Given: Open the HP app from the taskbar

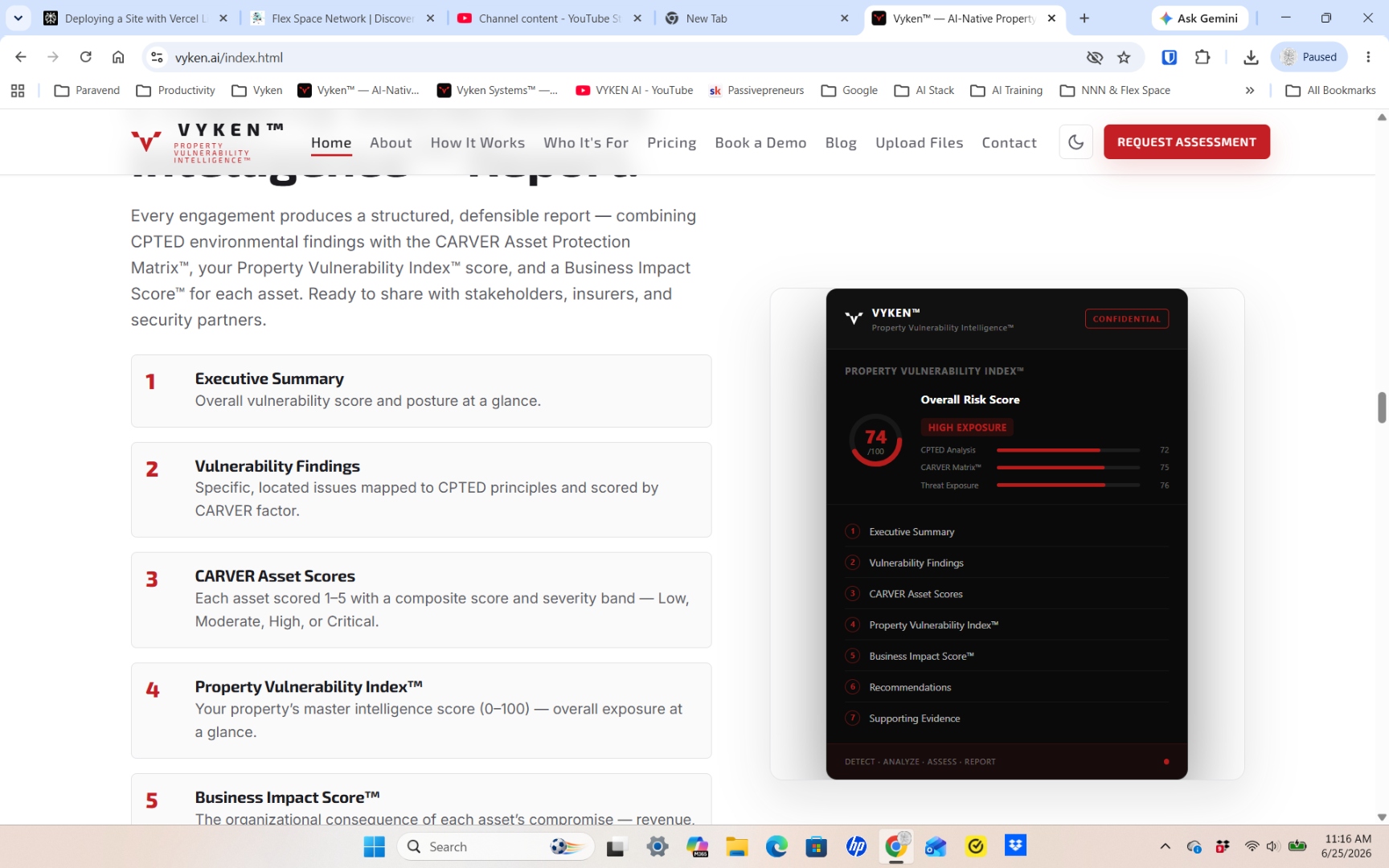Looking at the screenshot, I should pos(856,846).
